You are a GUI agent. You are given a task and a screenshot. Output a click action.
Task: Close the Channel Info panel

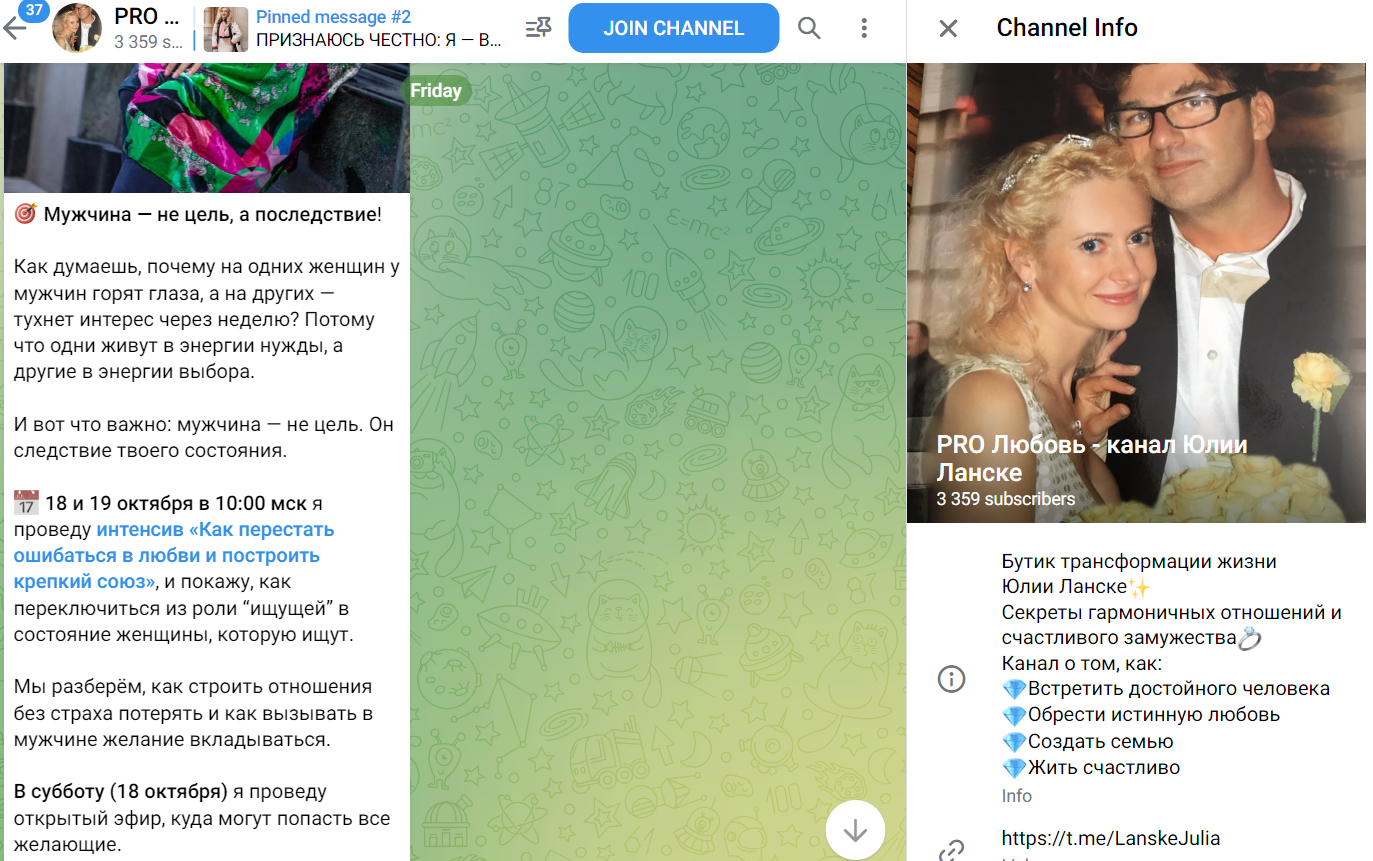[x=948, y=28]
